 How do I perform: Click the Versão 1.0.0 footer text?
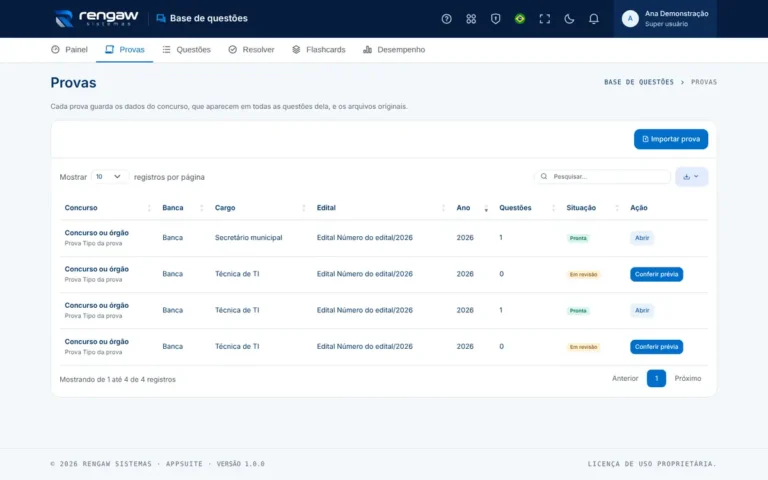(240, 464)
